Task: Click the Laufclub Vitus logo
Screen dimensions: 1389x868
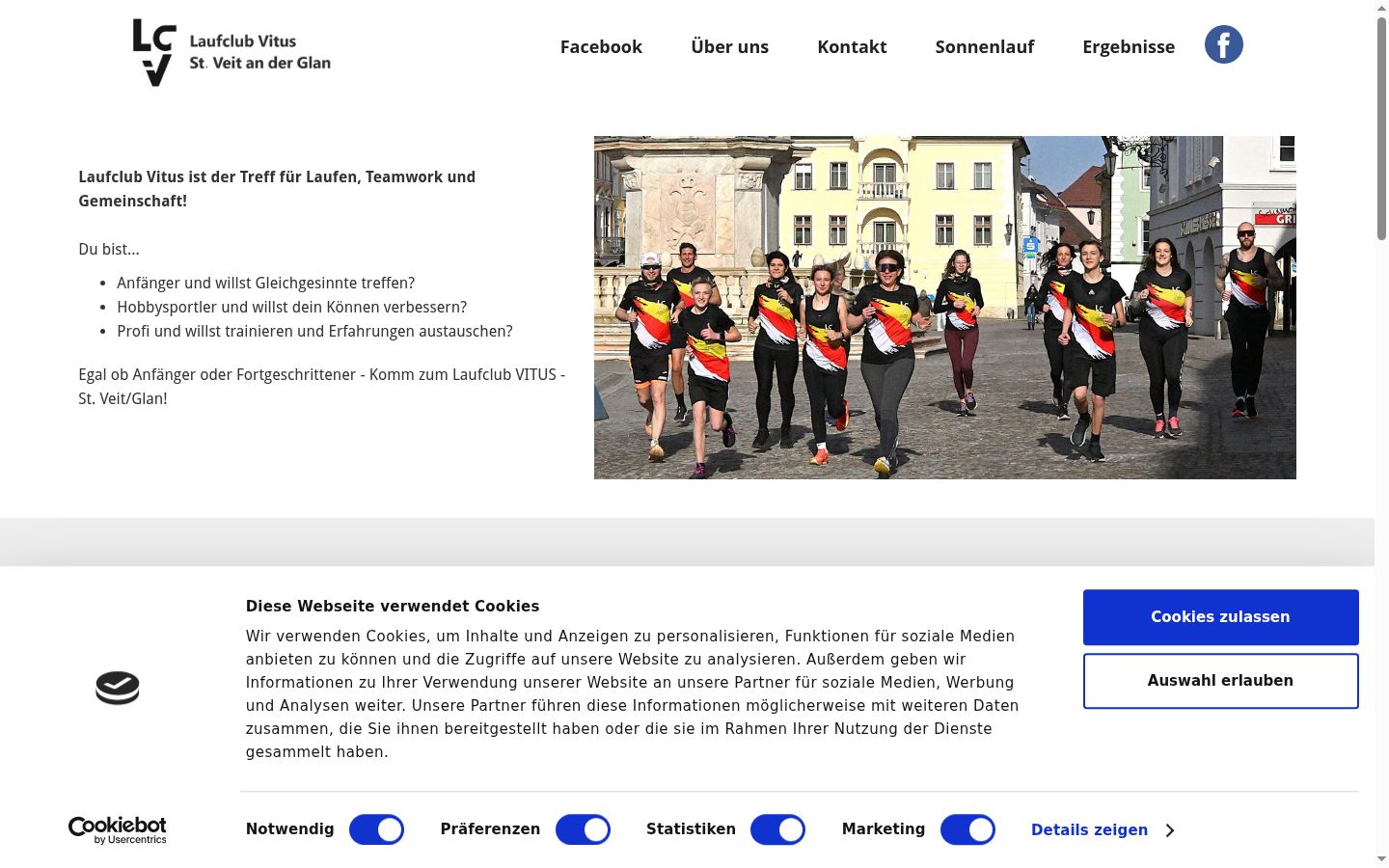Action: tap(231, 52)
